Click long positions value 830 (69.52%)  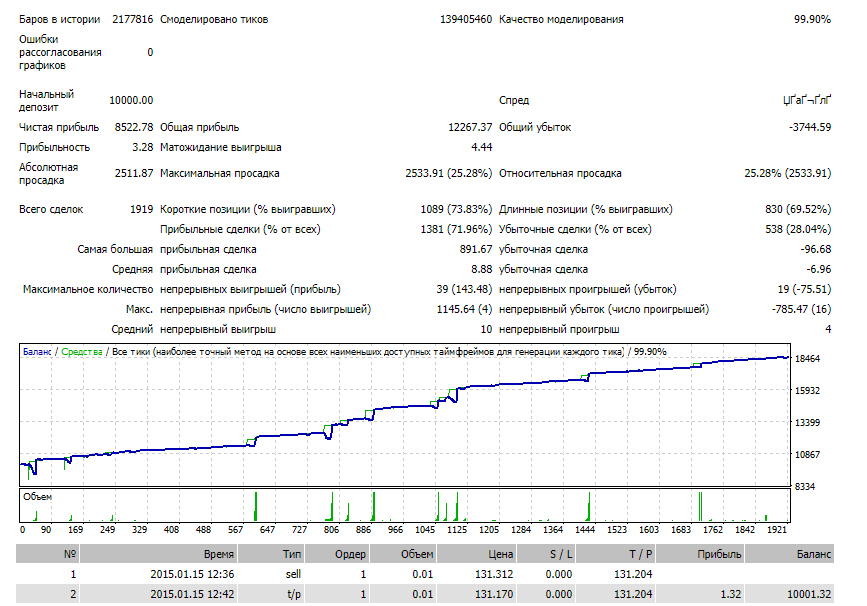coord(798,210)
